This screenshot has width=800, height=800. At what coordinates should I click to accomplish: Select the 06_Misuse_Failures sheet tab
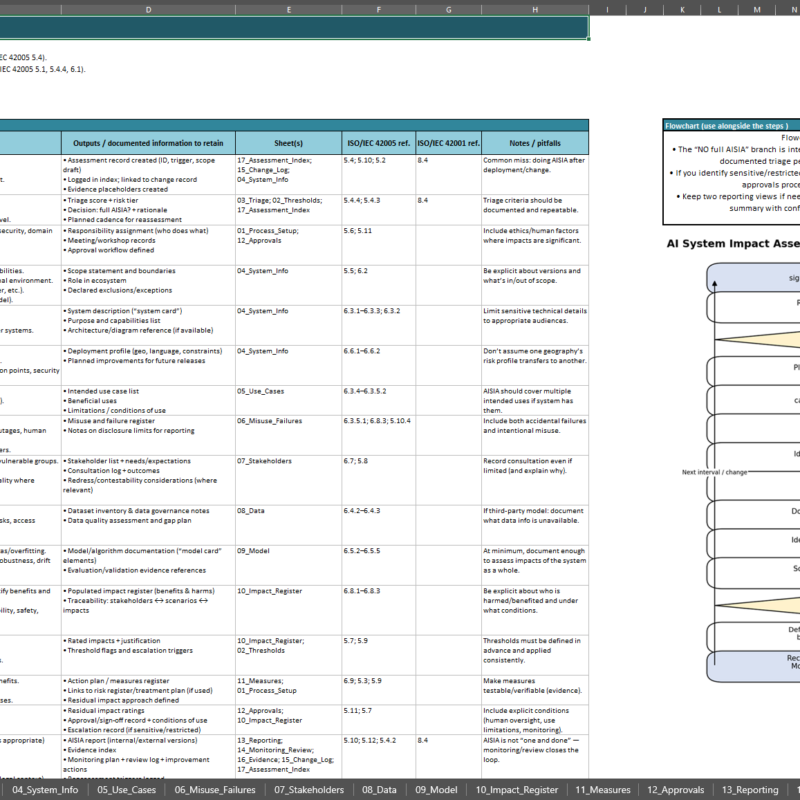[214, 790]
